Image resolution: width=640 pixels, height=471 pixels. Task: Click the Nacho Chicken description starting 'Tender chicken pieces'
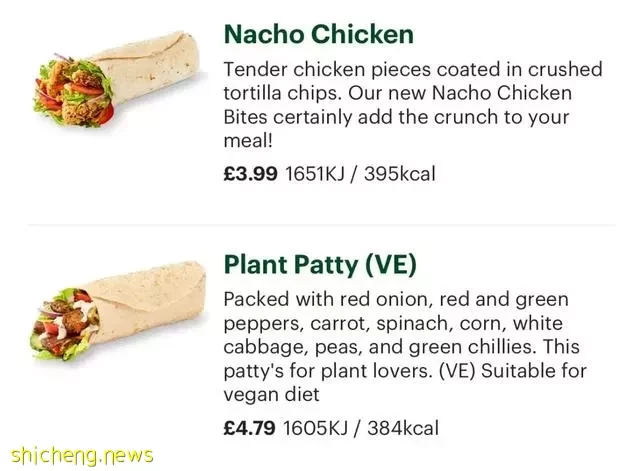pos(413,105)
